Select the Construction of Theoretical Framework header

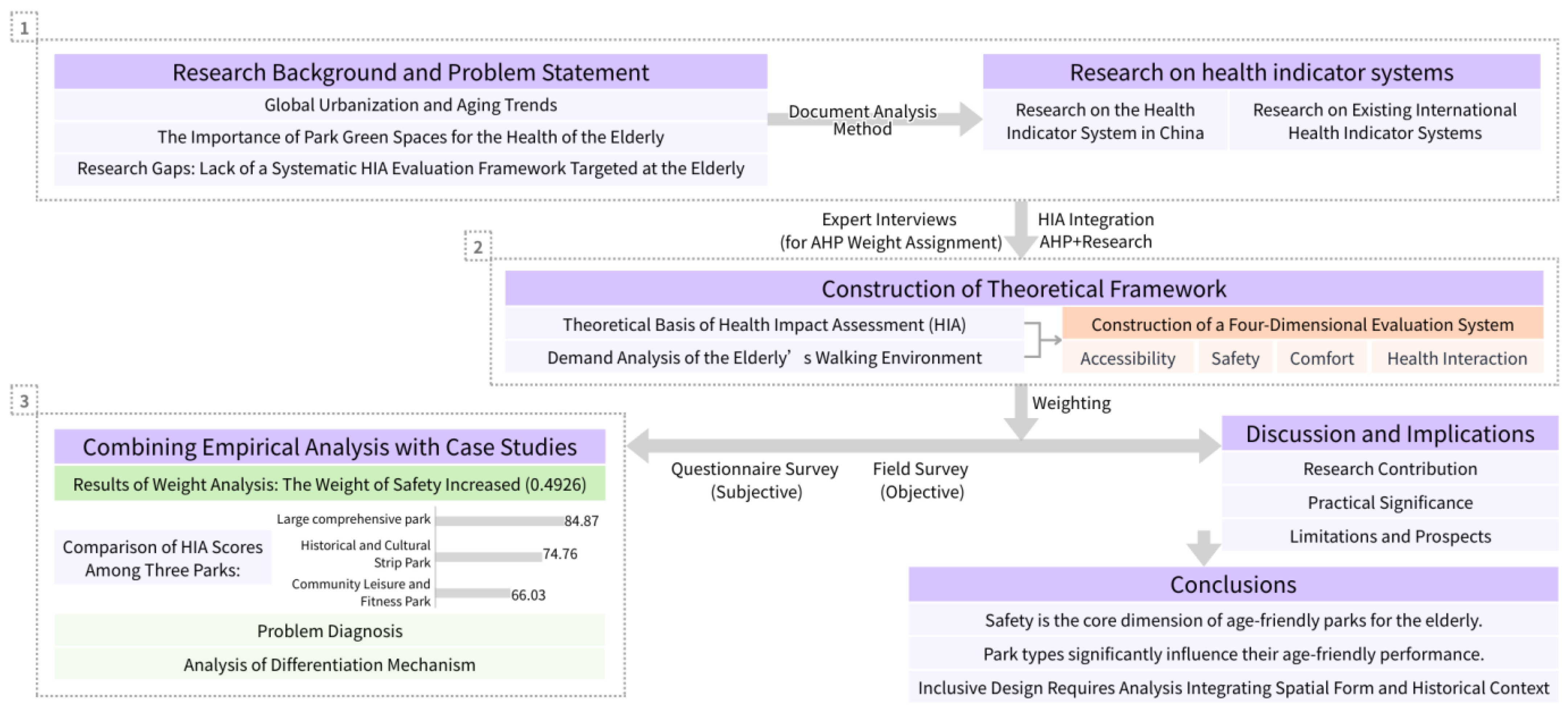(x=1023, y=288)
